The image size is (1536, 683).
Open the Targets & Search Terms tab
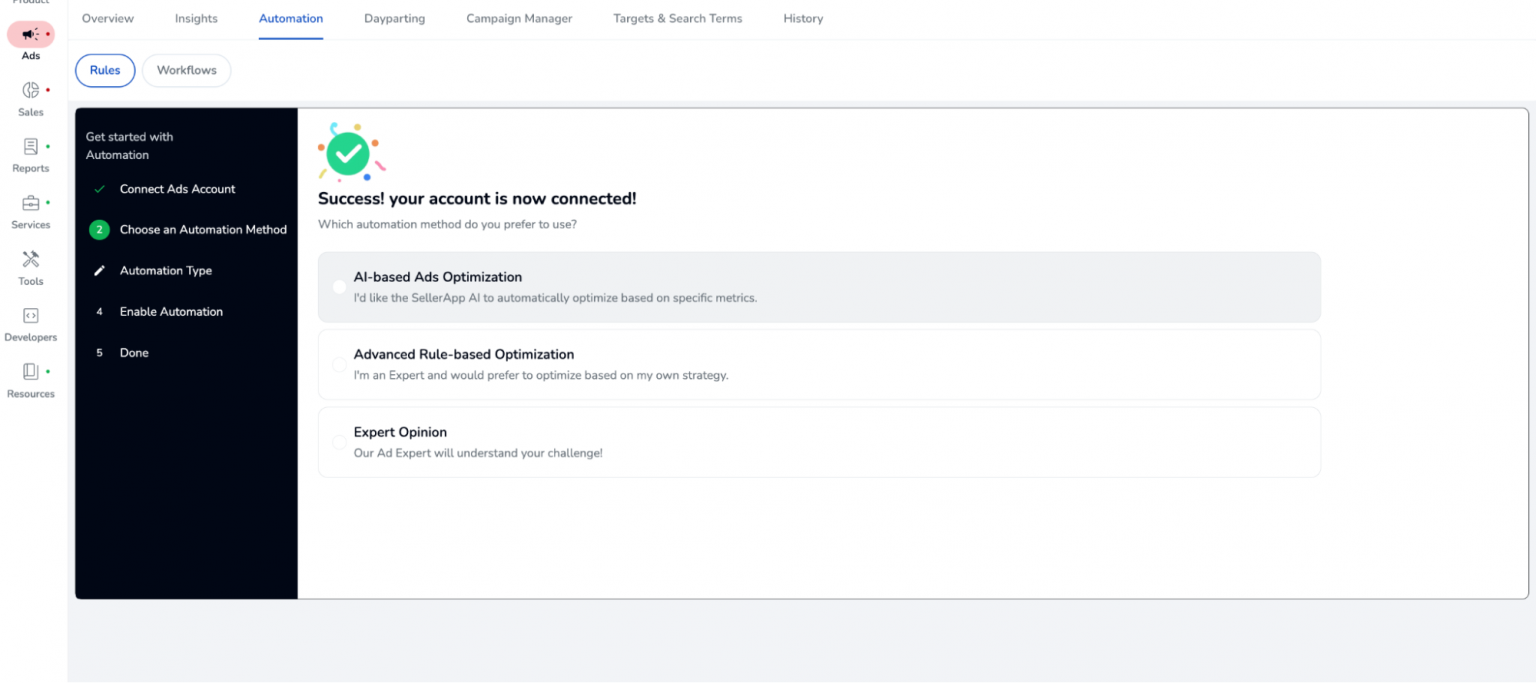click(678, 18)
